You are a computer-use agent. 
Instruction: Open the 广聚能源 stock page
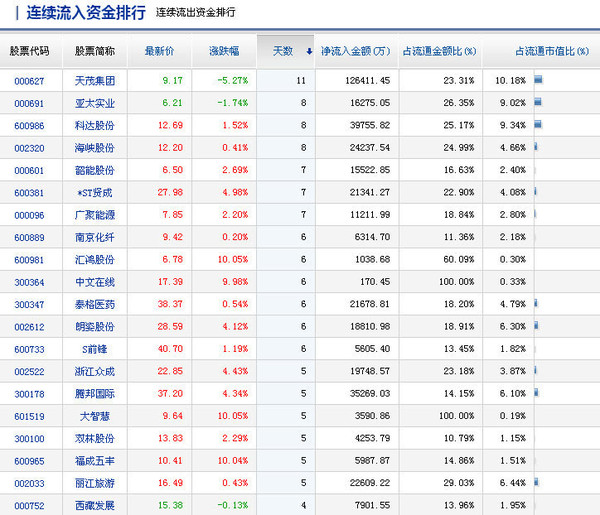point(95,215)
